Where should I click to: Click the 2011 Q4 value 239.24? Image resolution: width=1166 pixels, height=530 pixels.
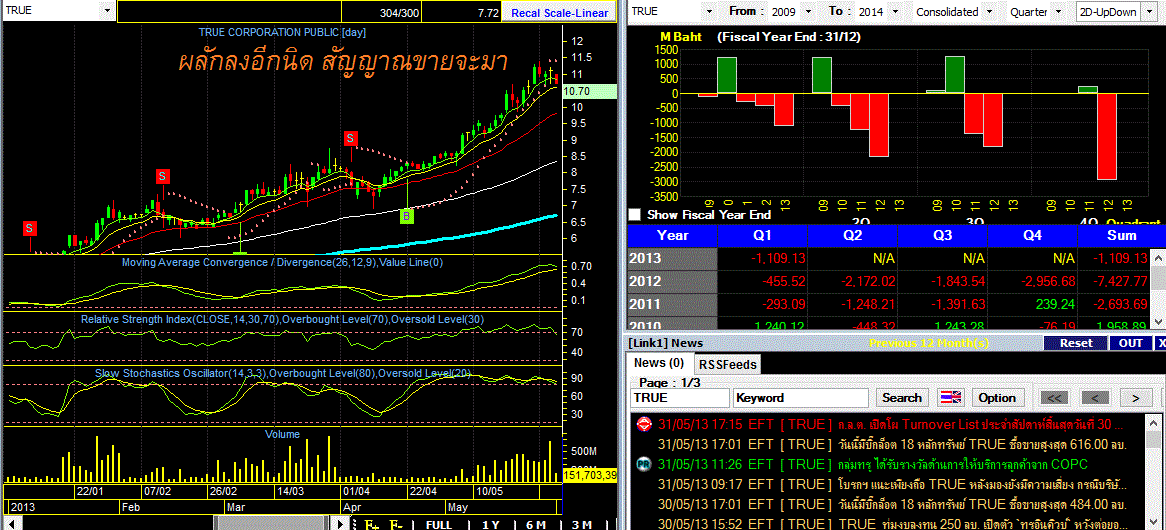1053,303
